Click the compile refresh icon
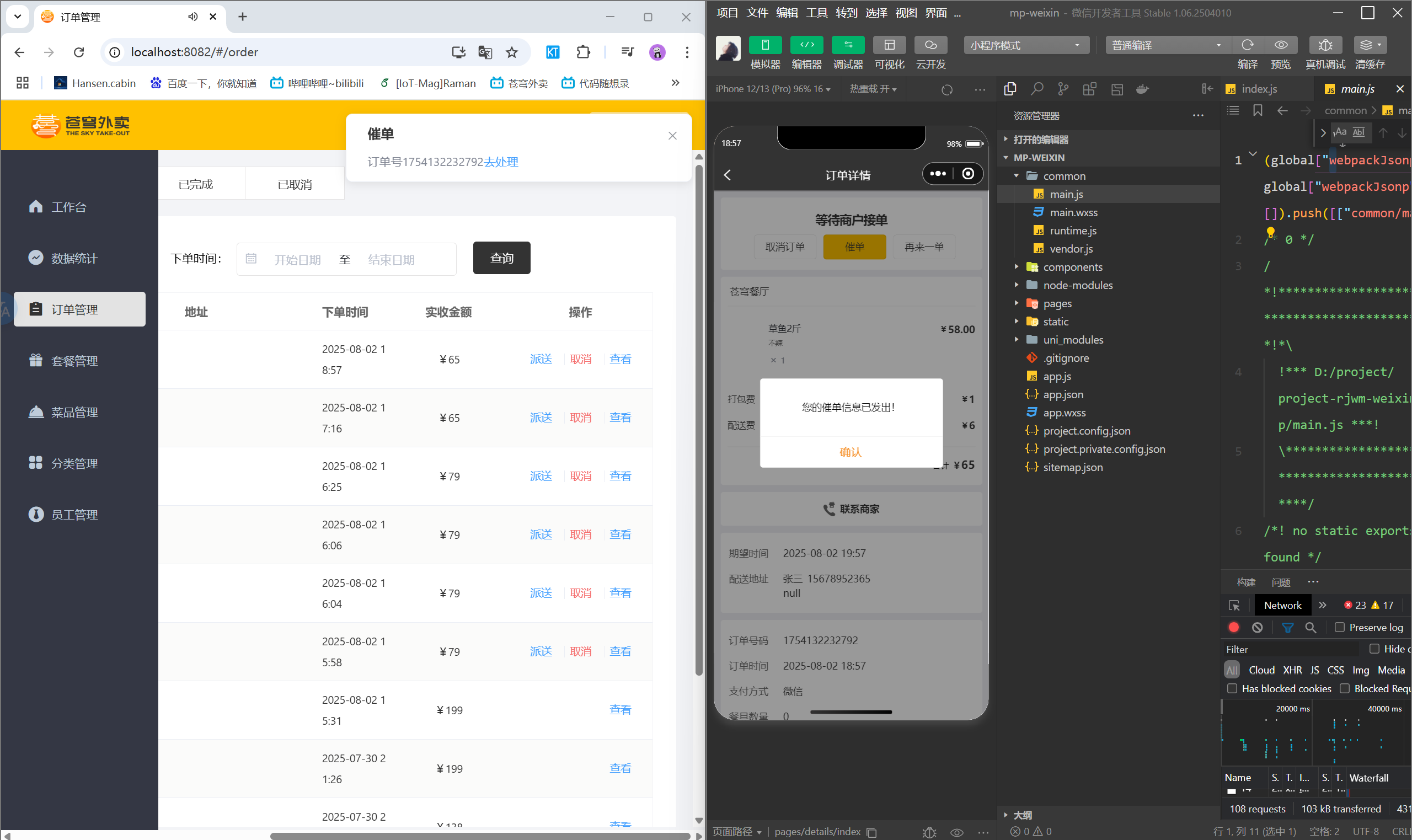This screenshot has width=1412, height=840. click(x=1247, y=45)
